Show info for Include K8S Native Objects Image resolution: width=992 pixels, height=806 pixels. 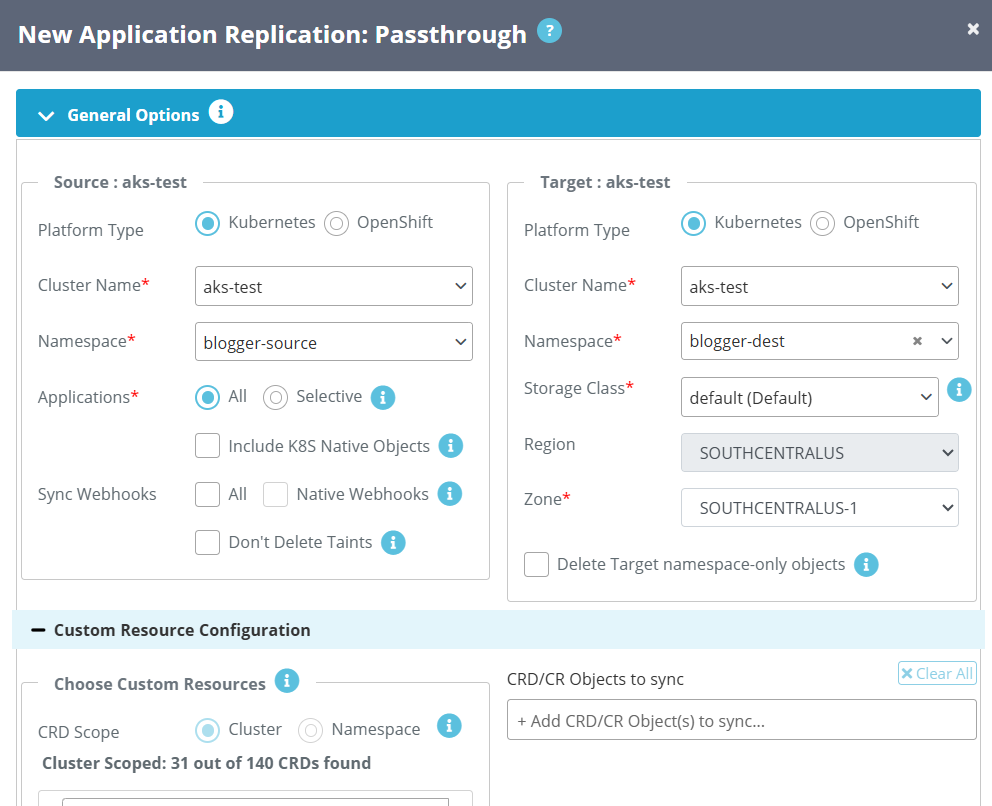pos(450,446)
